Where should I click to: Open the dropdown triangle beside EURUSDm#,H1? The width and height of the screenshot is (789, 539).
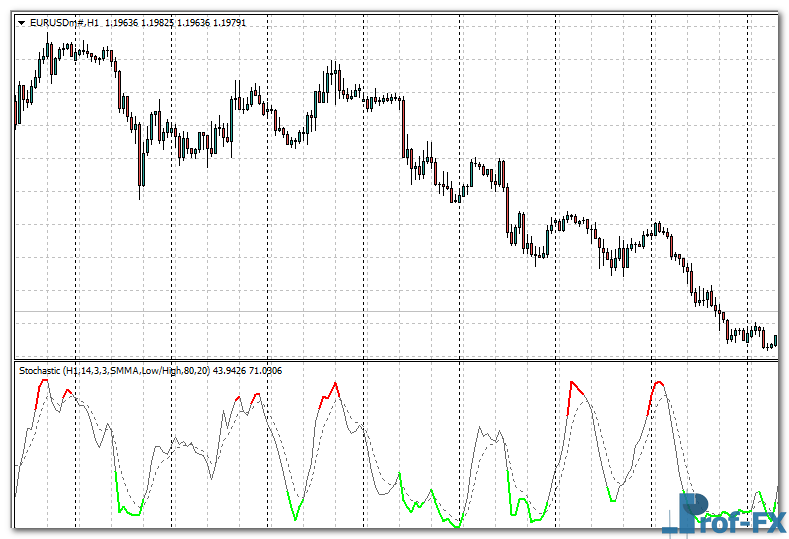point(21,22)
